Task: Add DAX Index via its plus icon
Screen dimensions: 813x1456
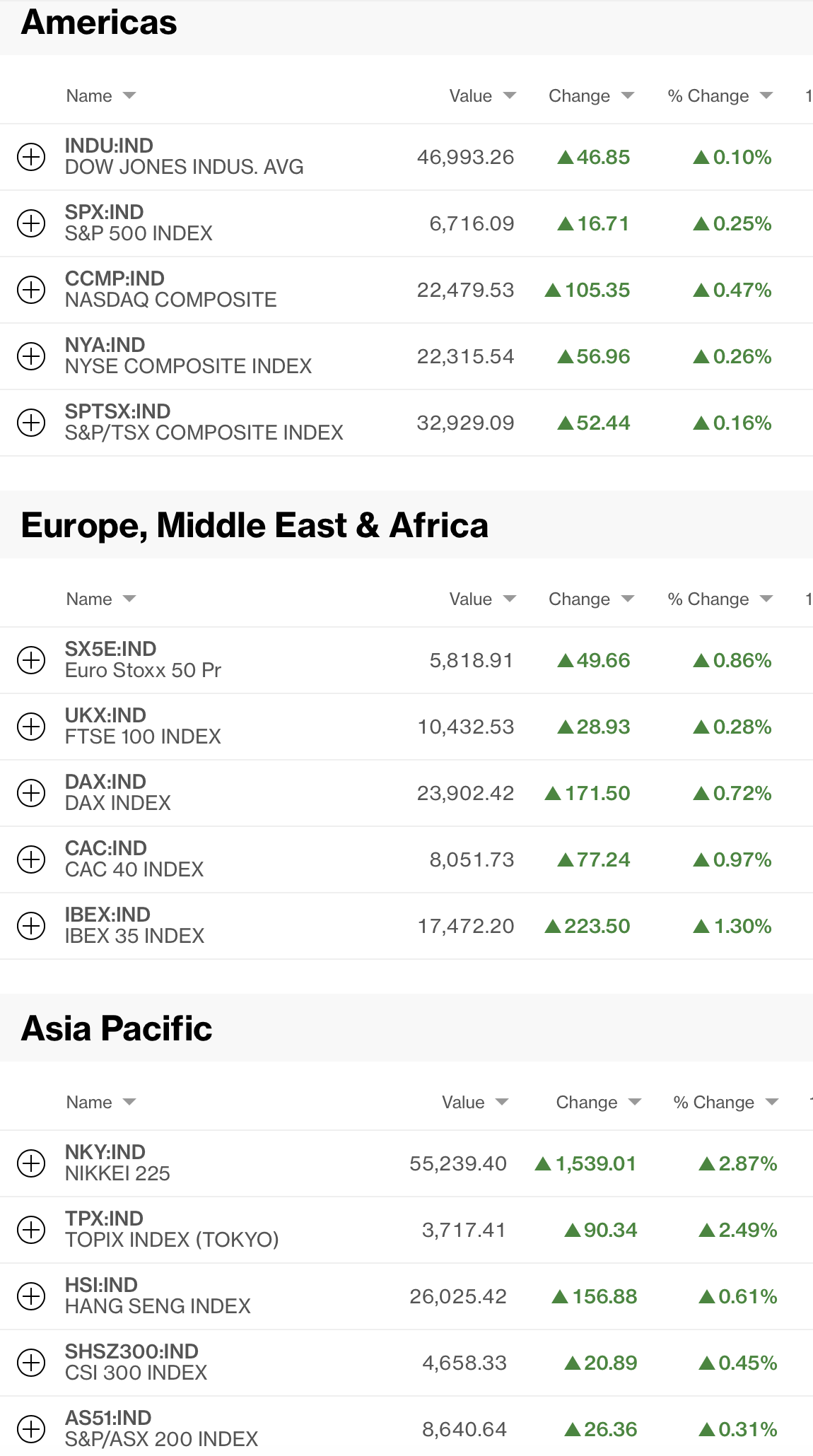Action: click(x=31, y=793)
